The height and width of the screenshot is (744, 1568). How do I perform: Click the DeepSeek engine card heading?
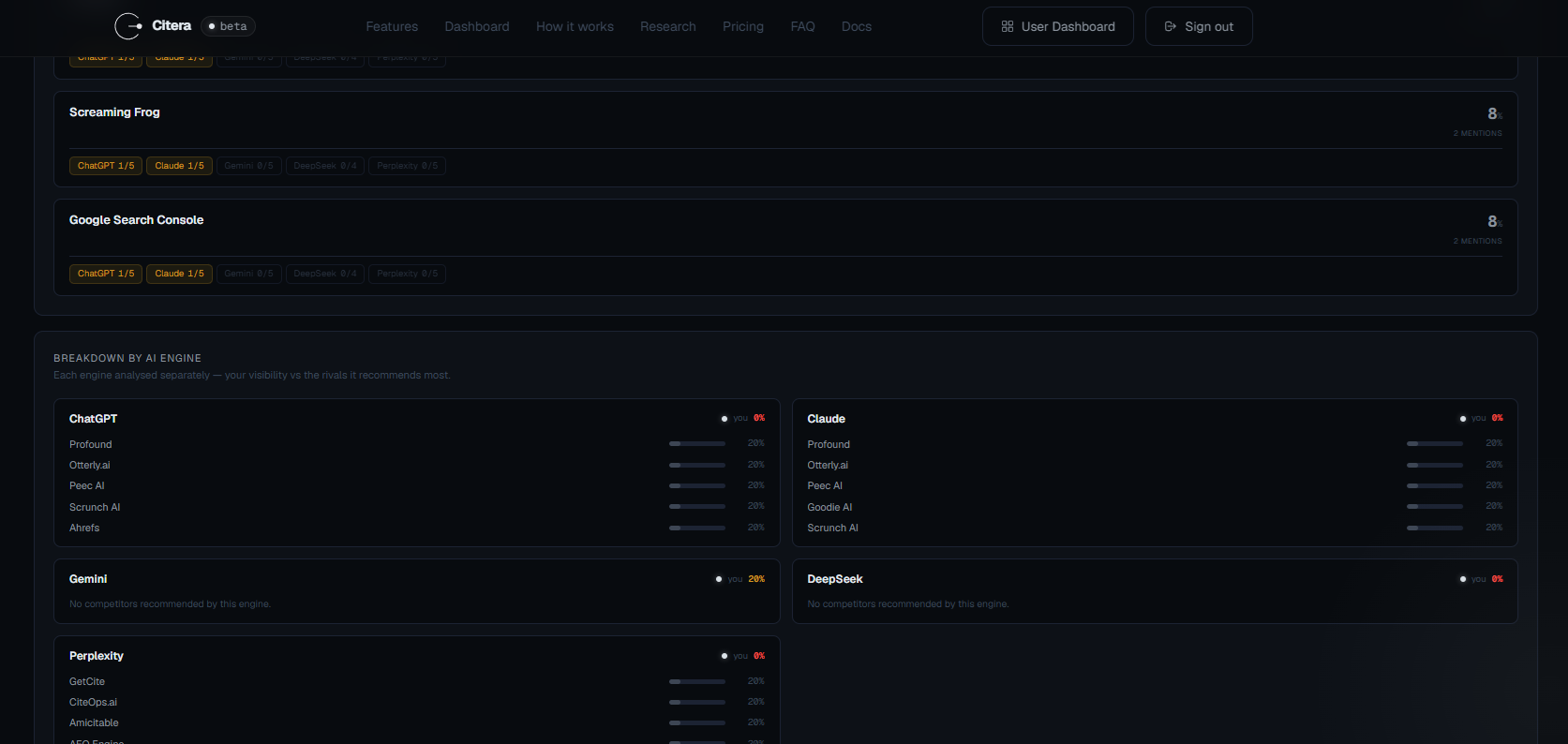pos(835,579)
